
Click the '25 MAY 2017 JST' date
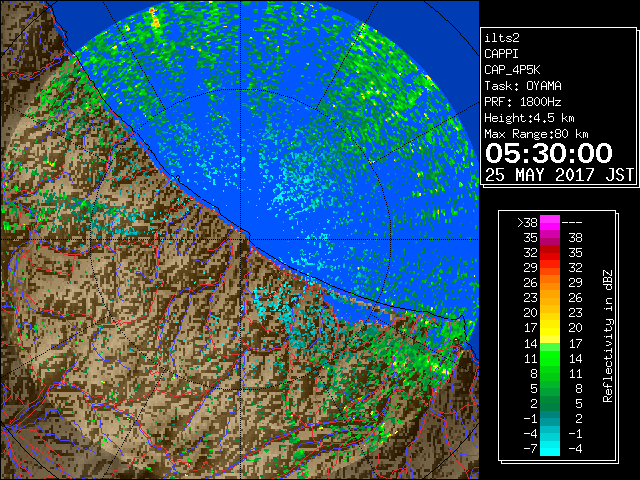(559, 175)
